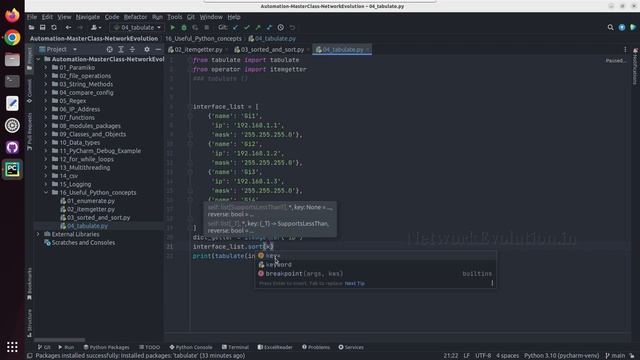The image size is (640, 360).
Task: Toggle the Pull Requests side panel
Action: [x=29, y=131]
